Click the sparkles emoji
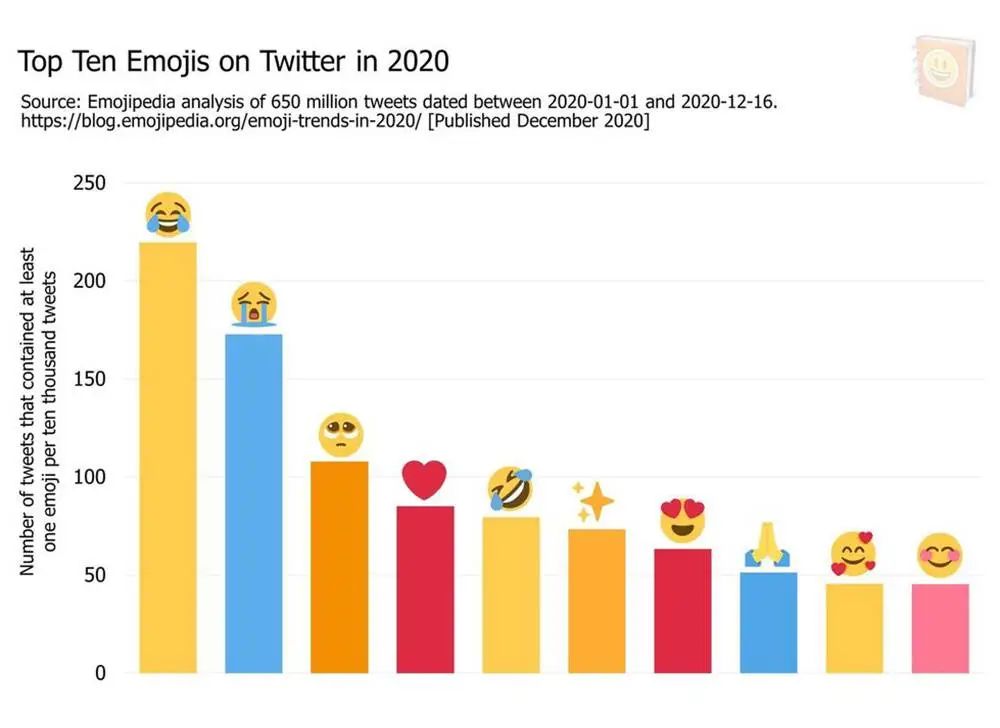The width and height of the screenshot is (1000, 728). coord(593,501)
